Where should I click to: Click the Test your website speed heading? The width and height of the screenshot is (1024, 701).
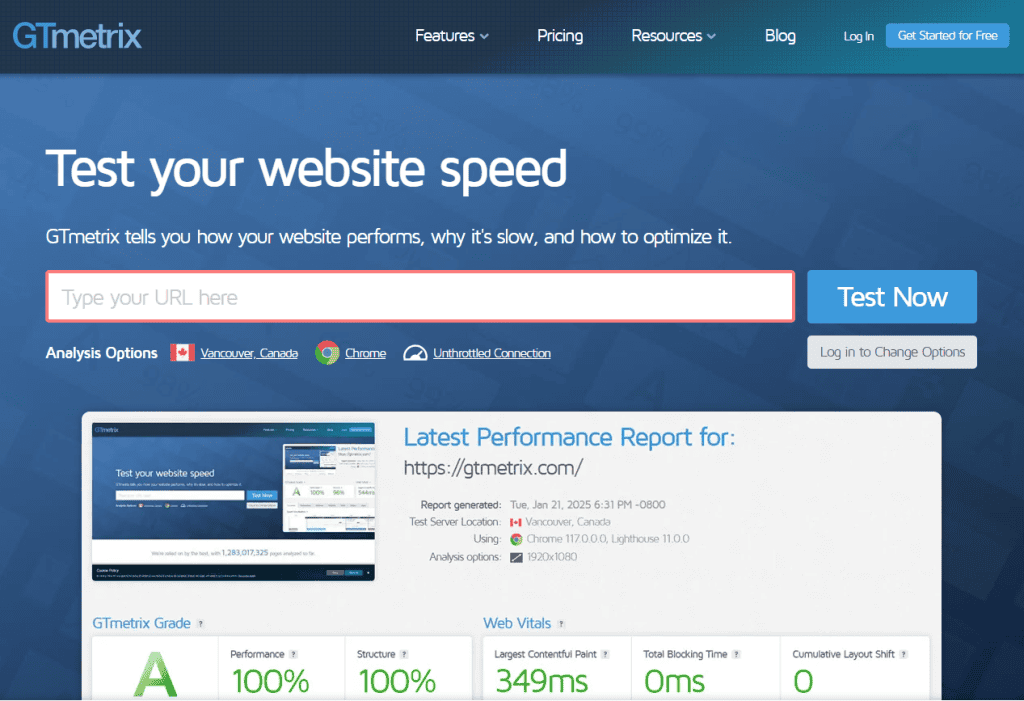coord(306,171)
